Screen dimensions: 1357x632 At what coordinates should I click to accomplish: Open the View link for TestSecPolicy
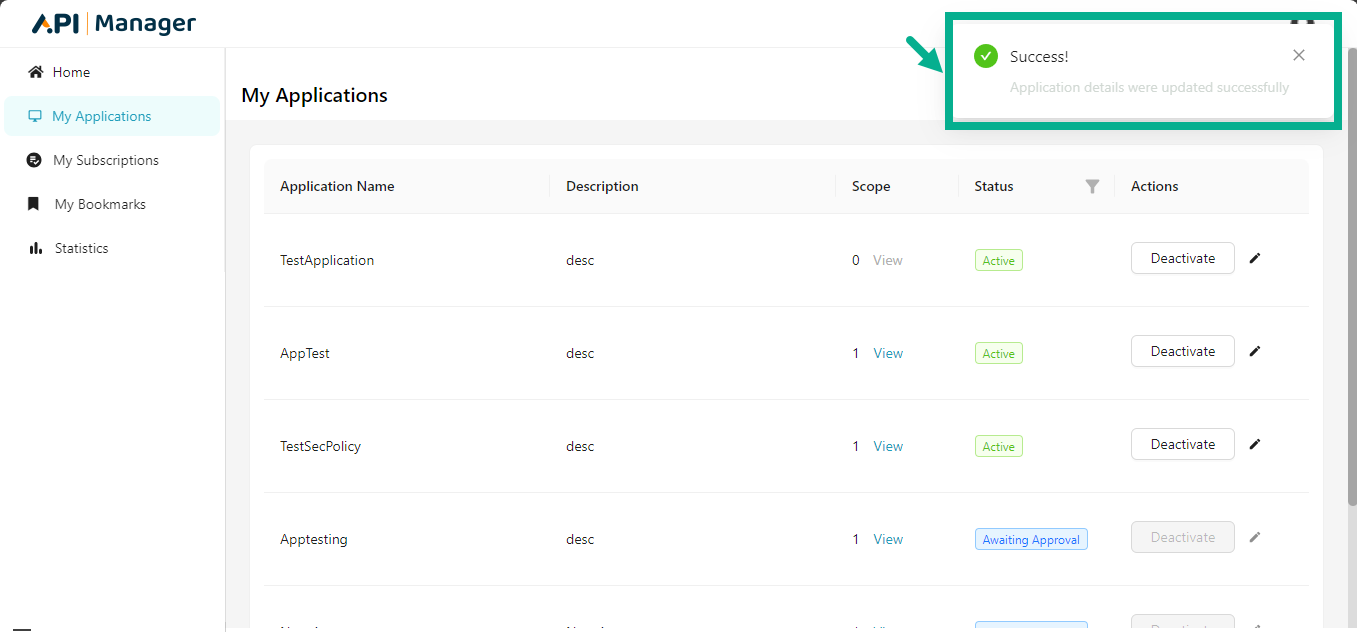887,446
